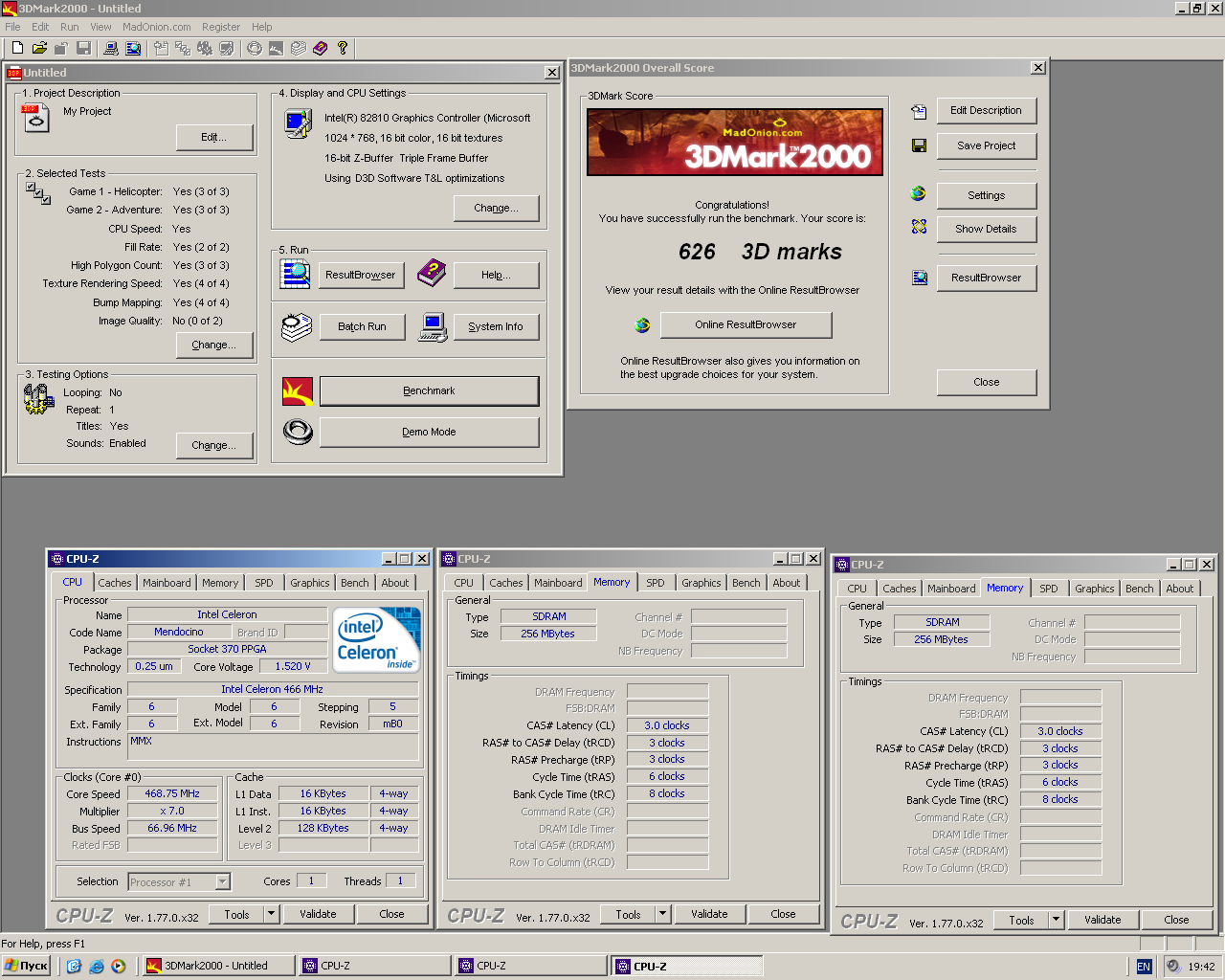This screenshot has height=980, width=1225.
Task: Open Bench tab in rightmost CPU-Z window
Action: [1140, 589]
